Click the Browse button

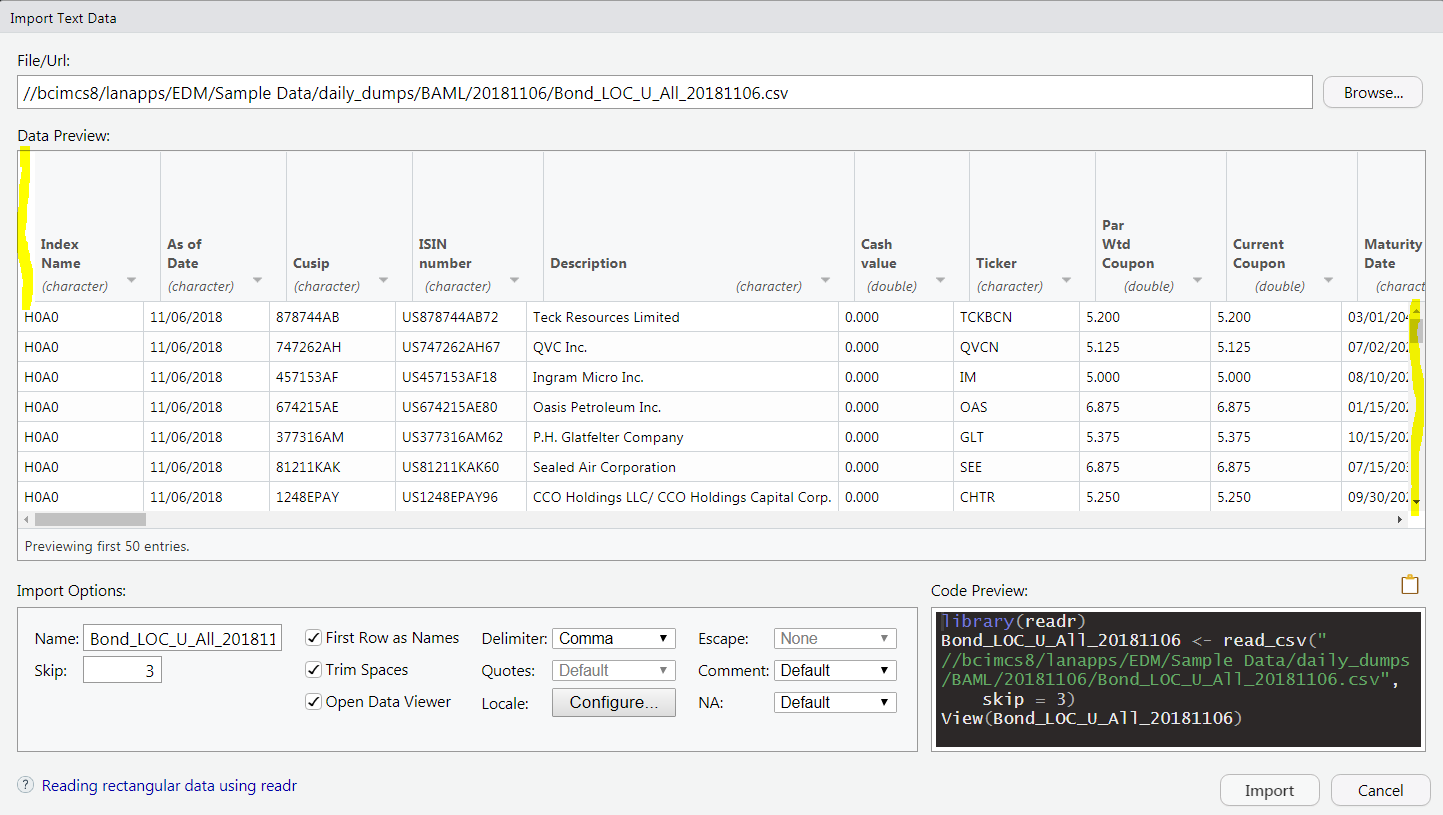pyautogui.click(x=1372, y=92)
